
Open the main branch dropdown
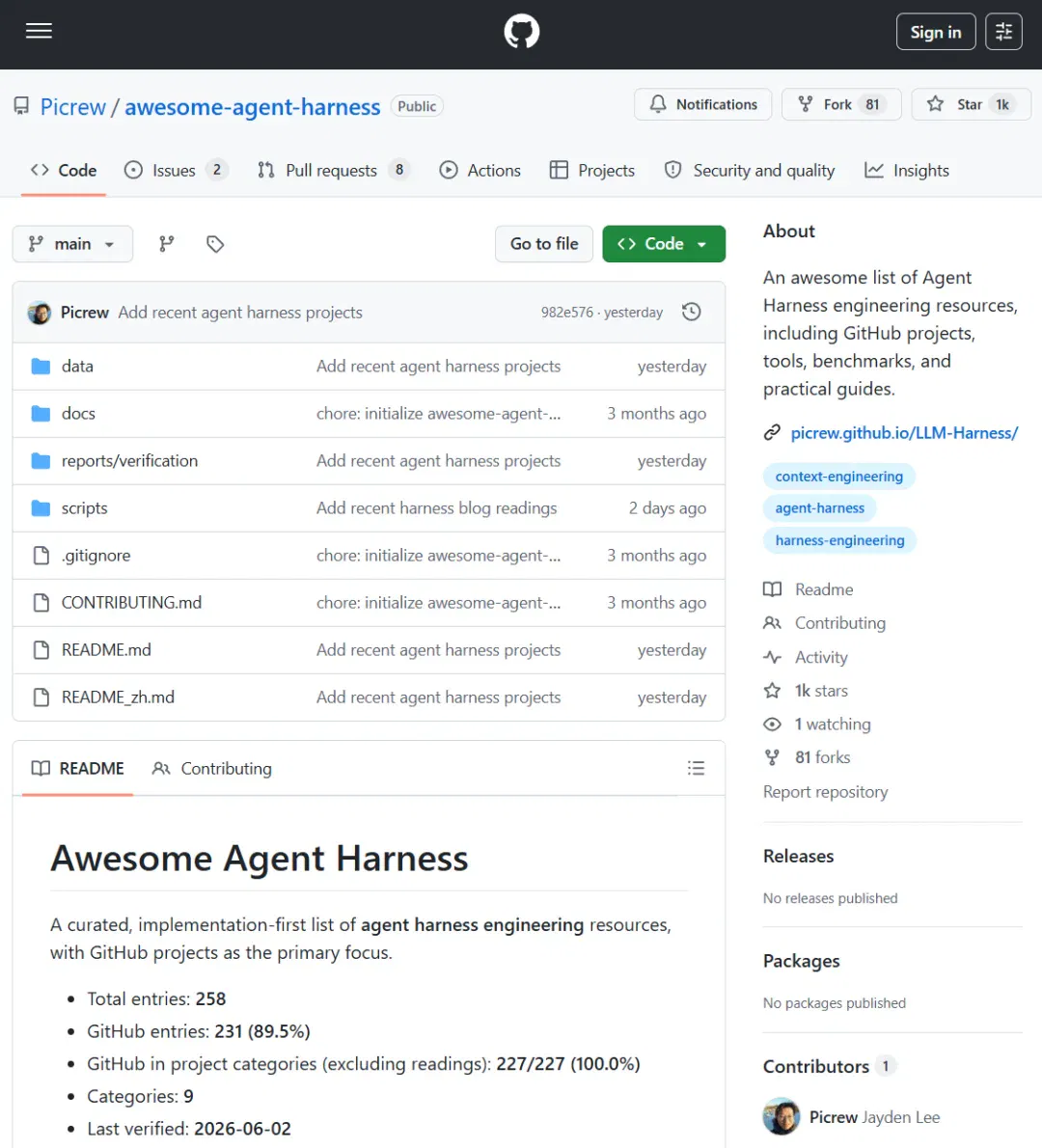coord(72,244)
